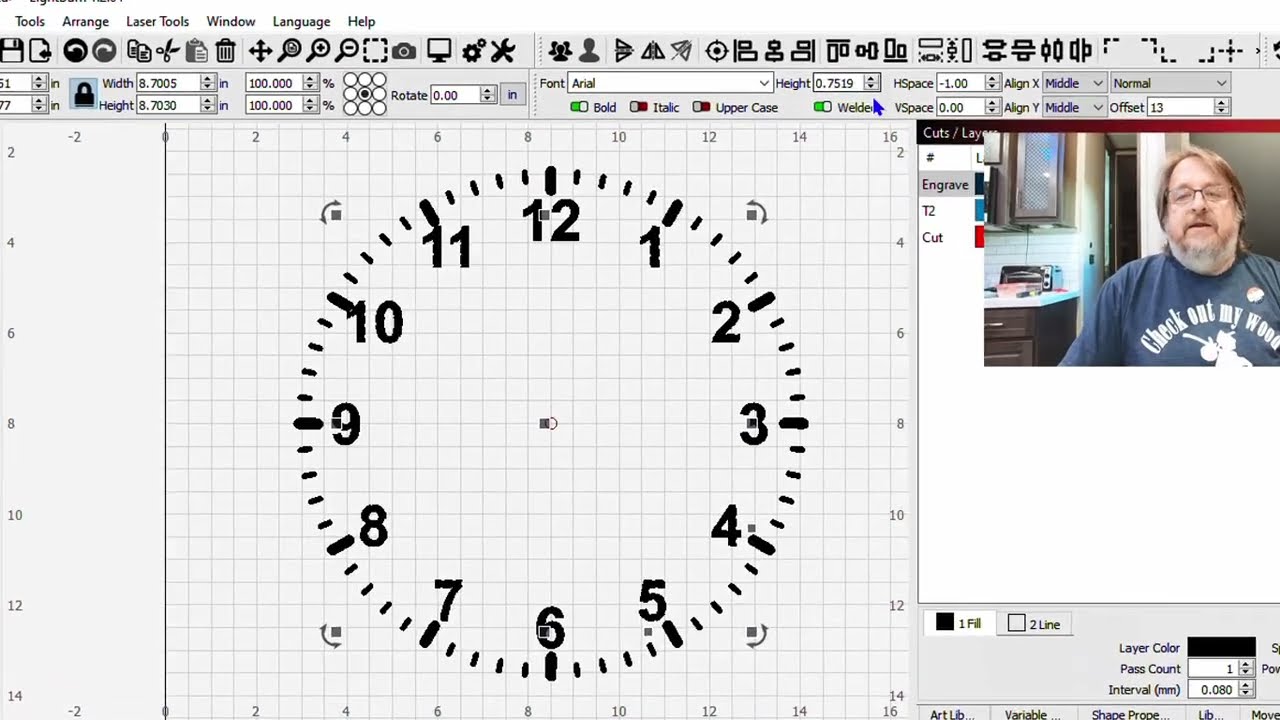Click the Save floppy disk icon
Viewport: 1280px width, 720px height.
tap(11, 50)
